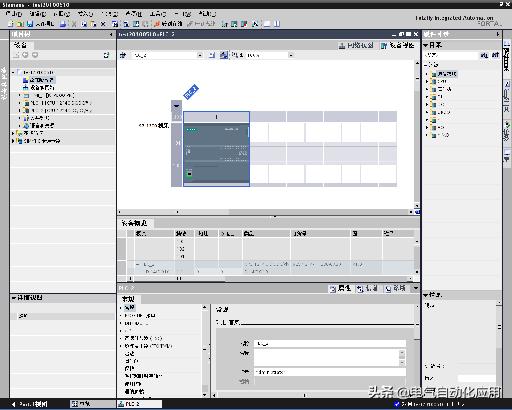Open the zoom level dropdown
The image size is (512, 410).
point(291,55)
